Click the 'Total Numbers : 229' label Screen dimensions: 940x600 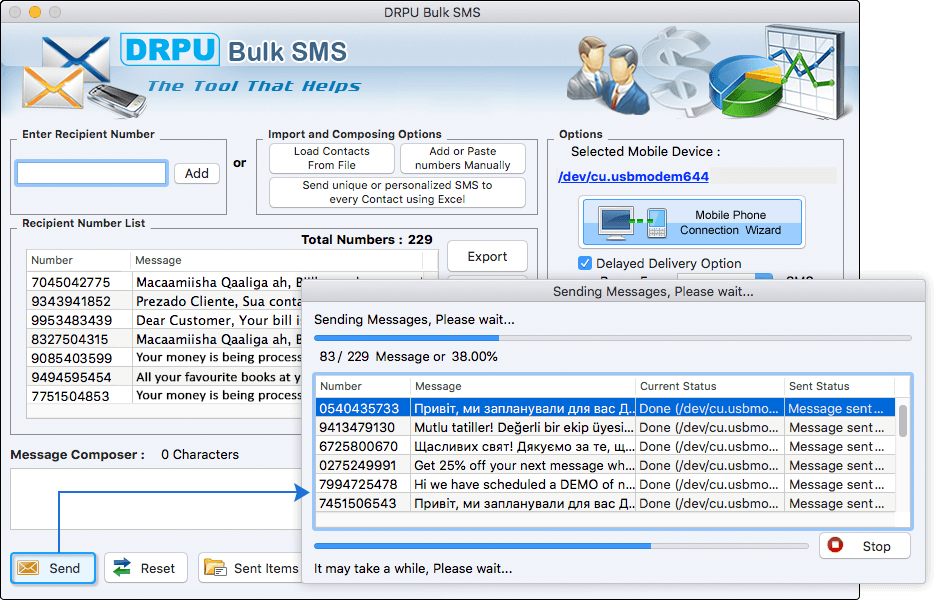point(366,240)
